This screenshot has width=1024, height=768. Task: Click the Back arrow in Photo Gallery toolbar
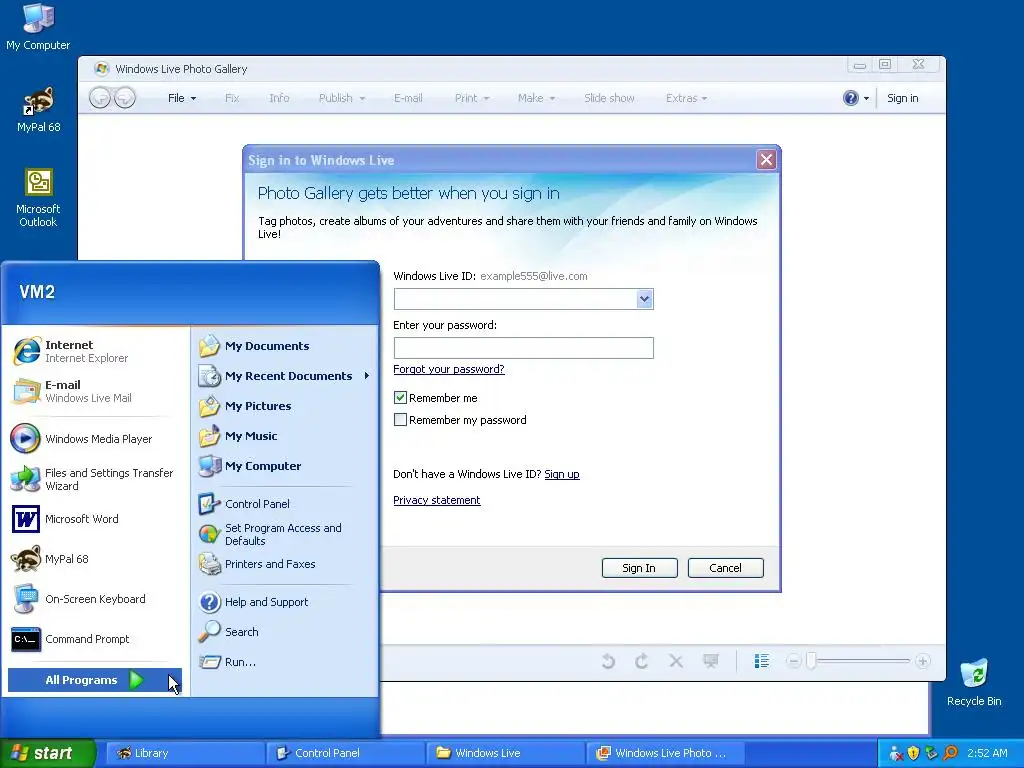[x=100, y=98]
